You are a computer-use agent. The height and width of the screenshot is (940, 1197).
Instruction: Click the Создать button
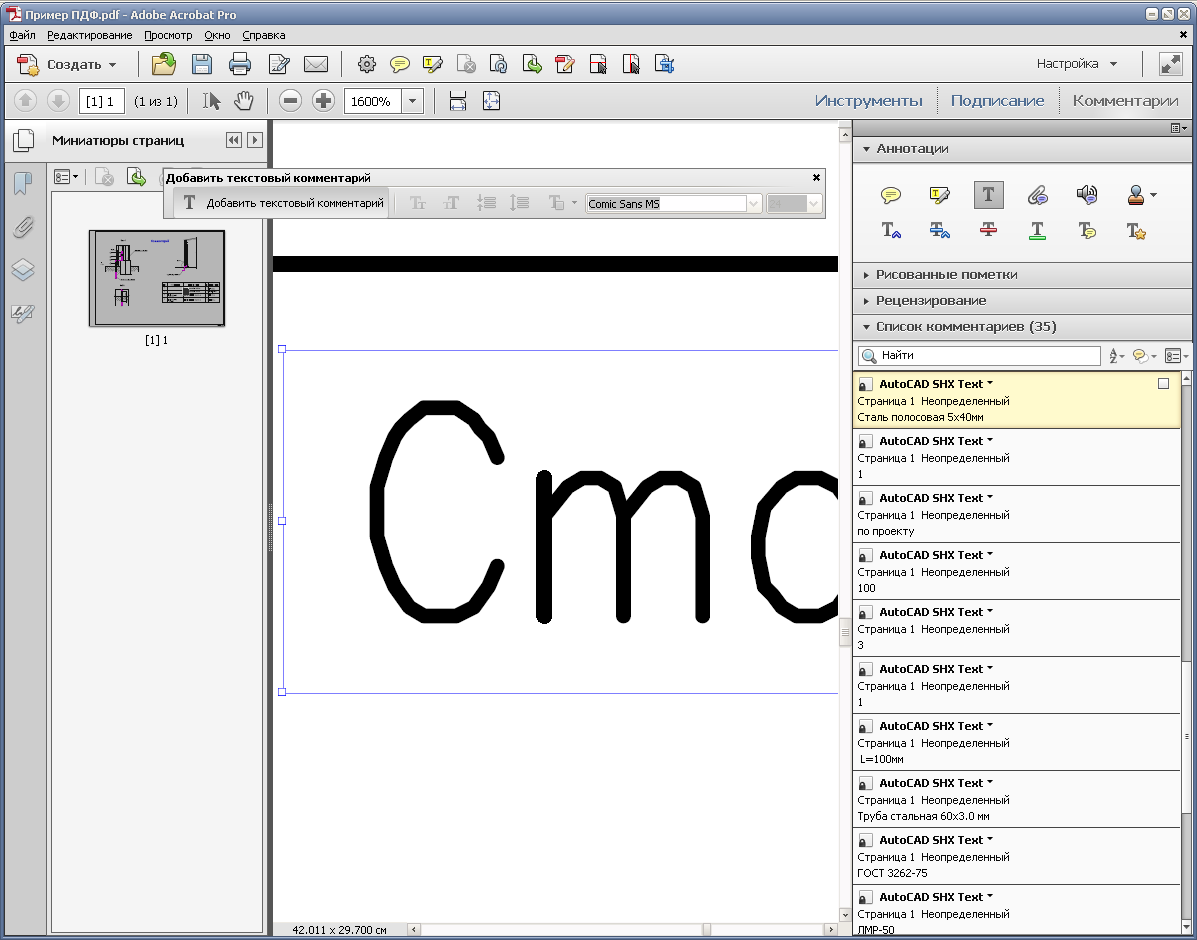pyautogui.click(x=67, y=65)
